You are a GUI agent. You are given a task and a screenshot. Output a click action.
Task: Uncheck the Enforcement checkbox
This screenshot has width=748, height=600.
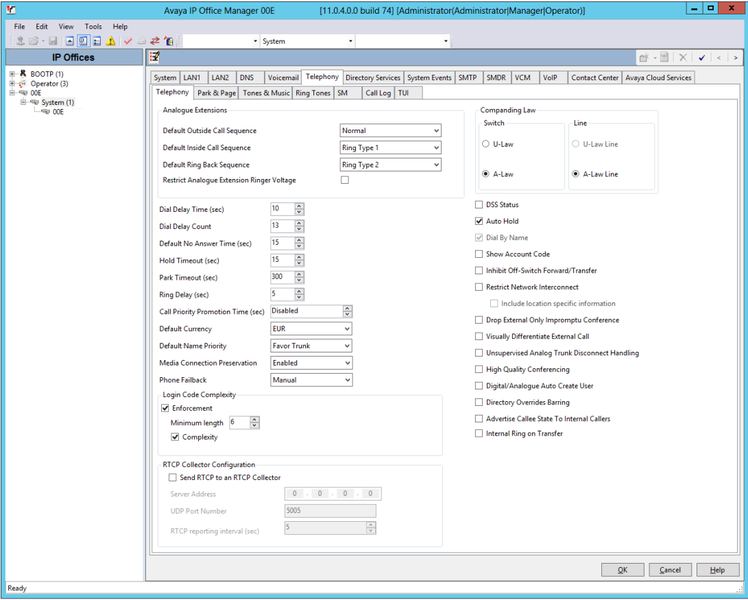165,408
